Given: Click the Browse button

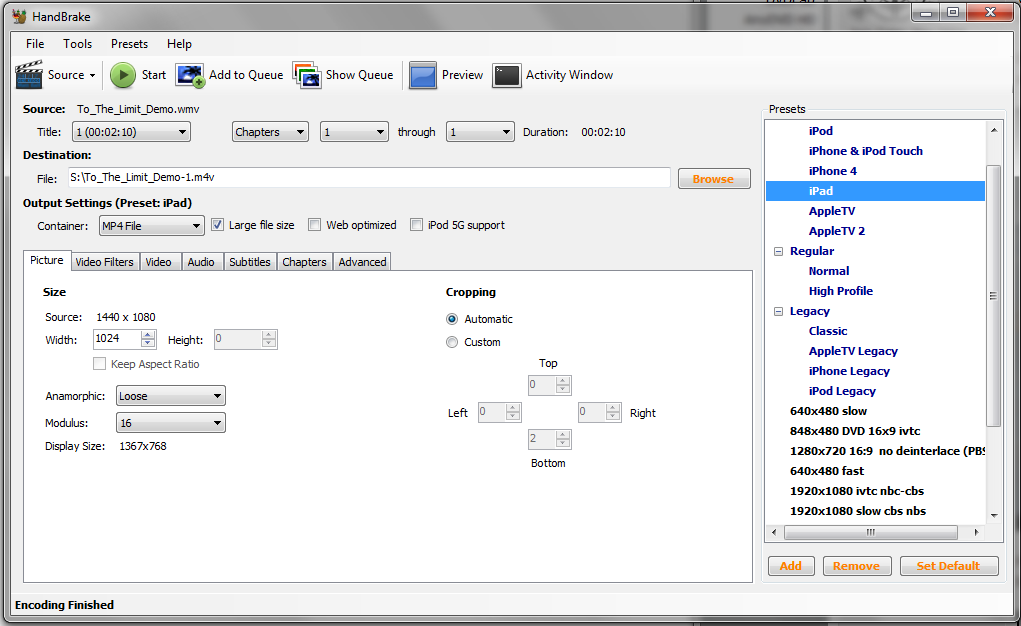Looking at the screenshot, I should coord(714,179).
